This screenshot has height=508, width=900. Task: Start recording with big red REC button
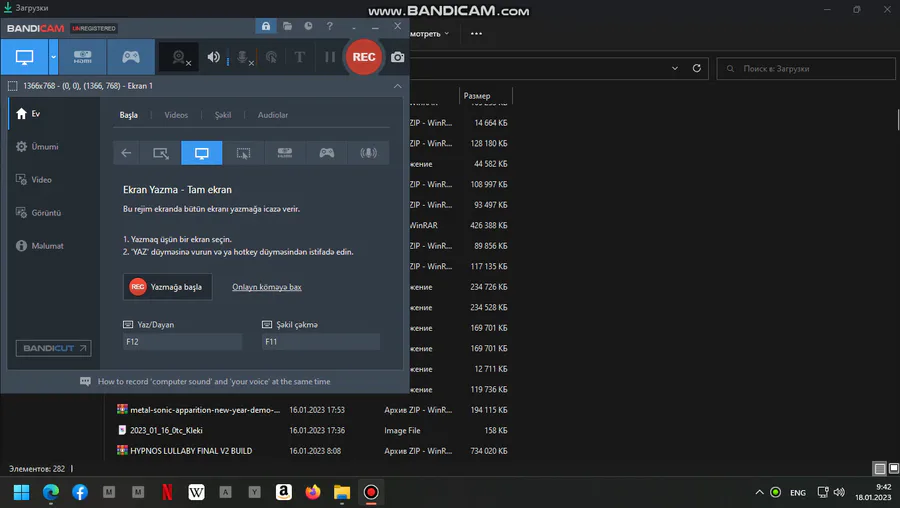[x=364, y=57]
